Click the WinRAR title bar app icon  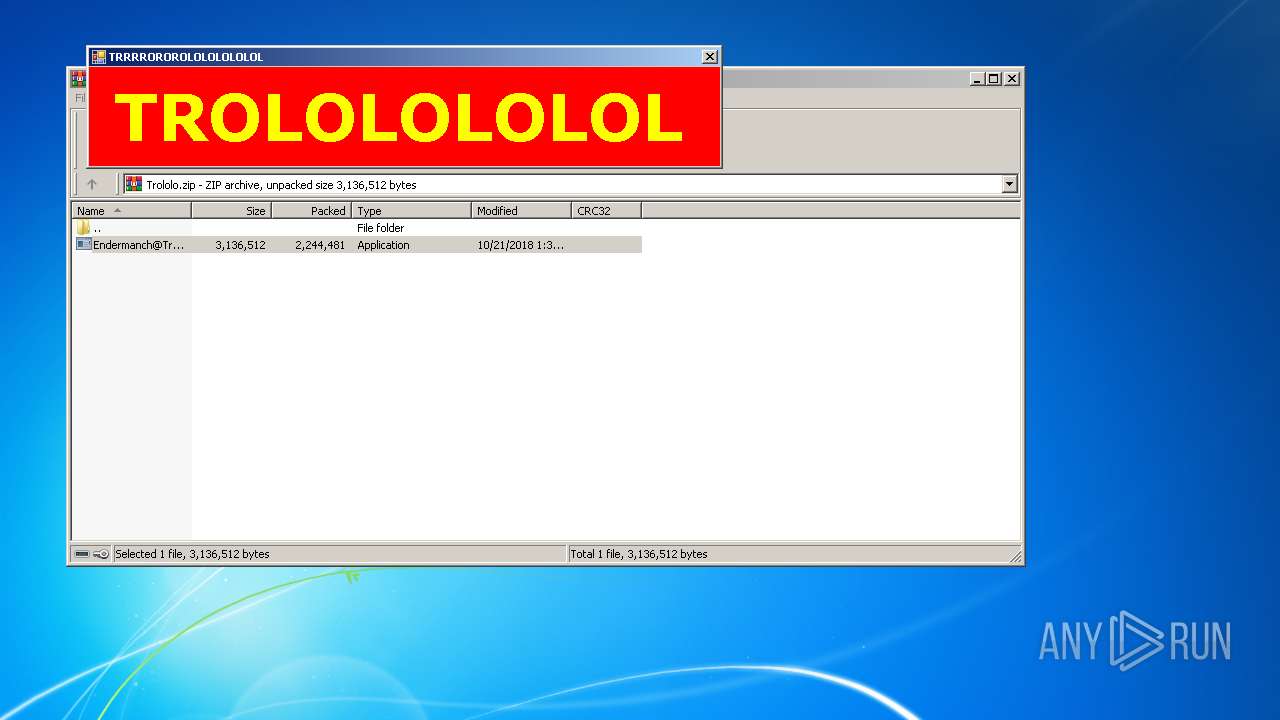tap(78, 79)
